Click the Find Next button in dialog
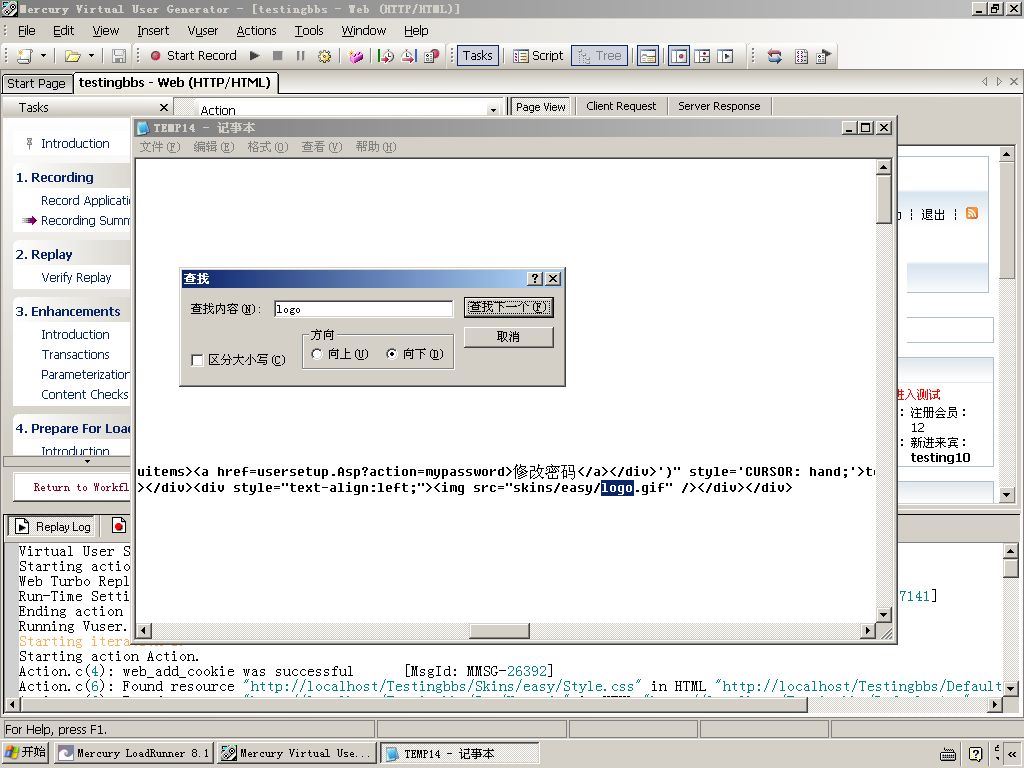1024x768 pixels. click(508, 307)
